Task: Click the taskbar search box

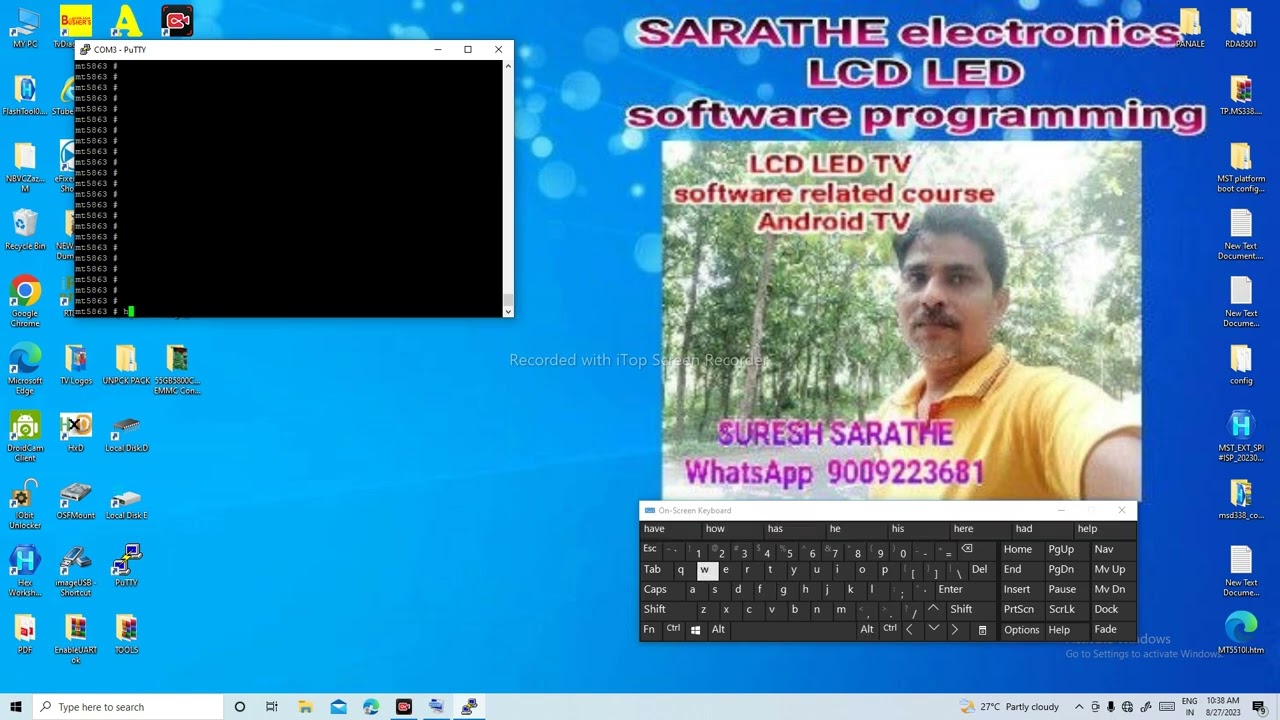Action: point(127,707)
